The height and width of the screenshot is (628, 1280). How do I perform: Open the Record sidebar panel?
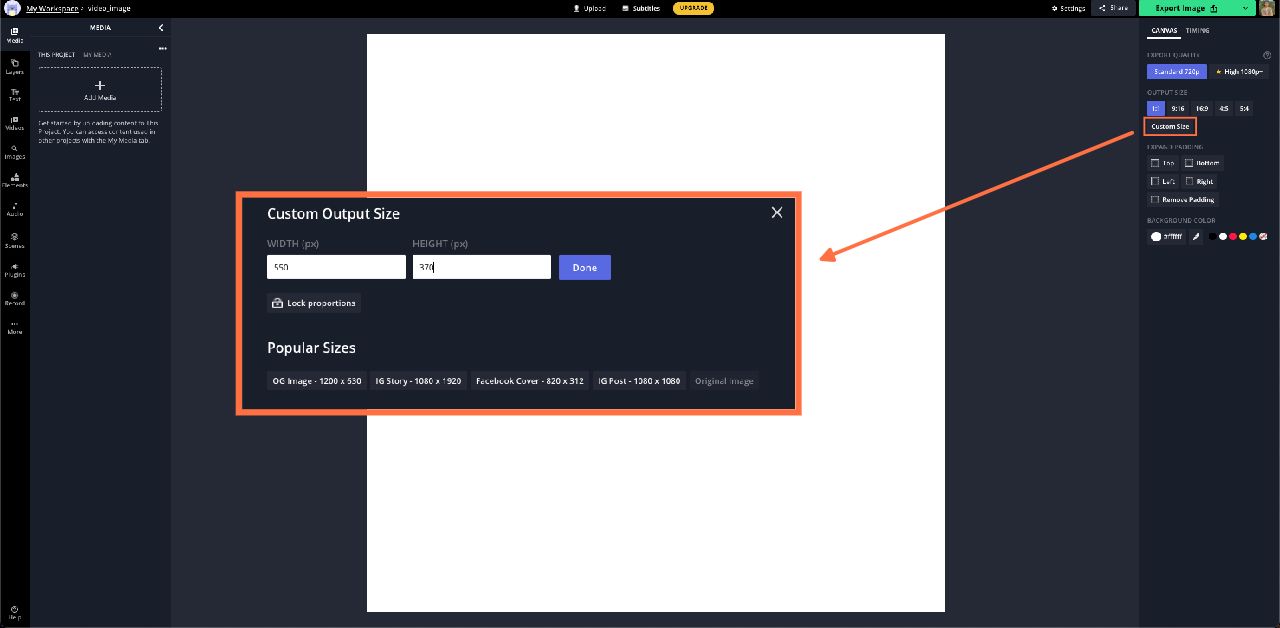tap(14, 298)
